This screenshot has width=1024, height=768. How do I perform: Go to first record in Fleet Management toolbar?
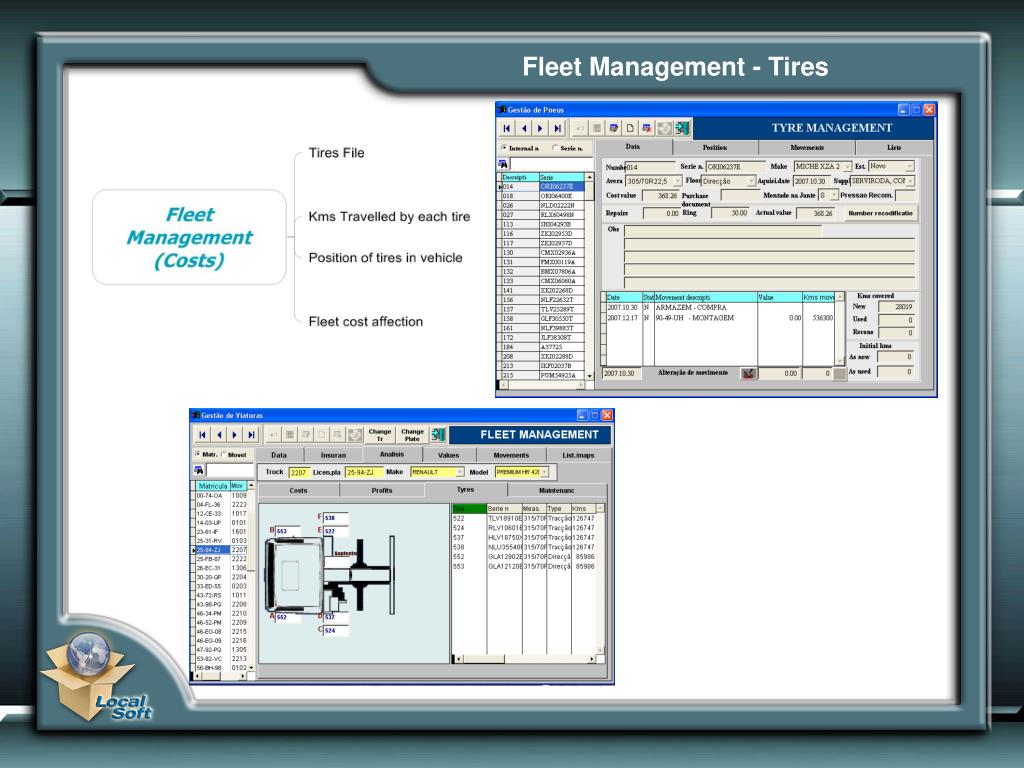(x=202, y=434)
